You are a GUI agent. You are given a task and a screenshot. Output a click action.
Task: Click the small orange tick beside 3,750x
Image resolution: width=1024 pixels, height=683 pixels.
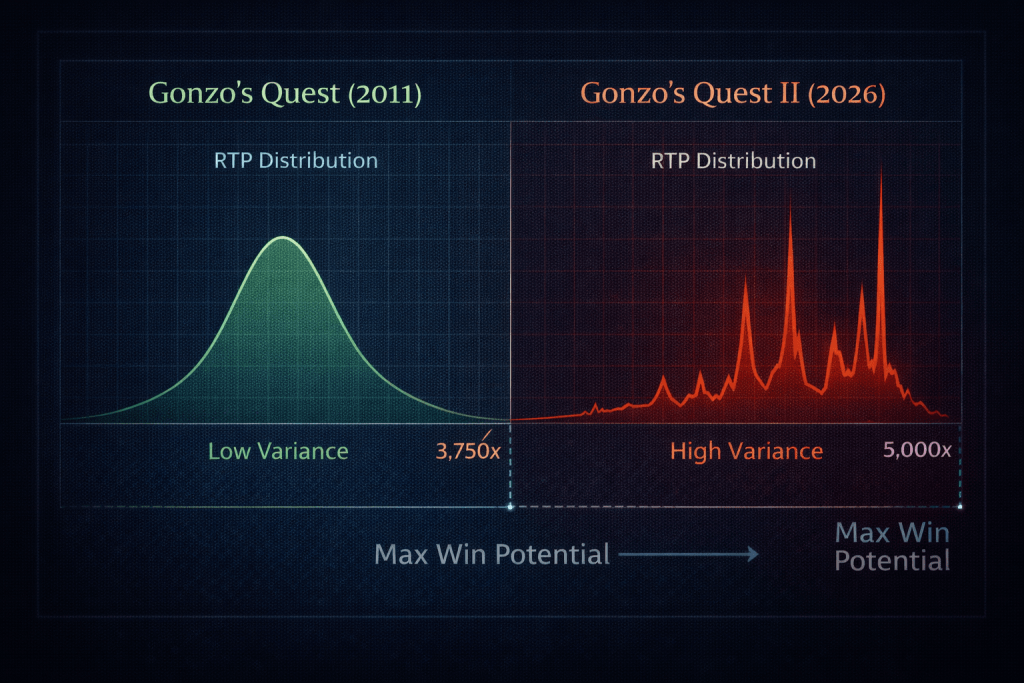487,435
